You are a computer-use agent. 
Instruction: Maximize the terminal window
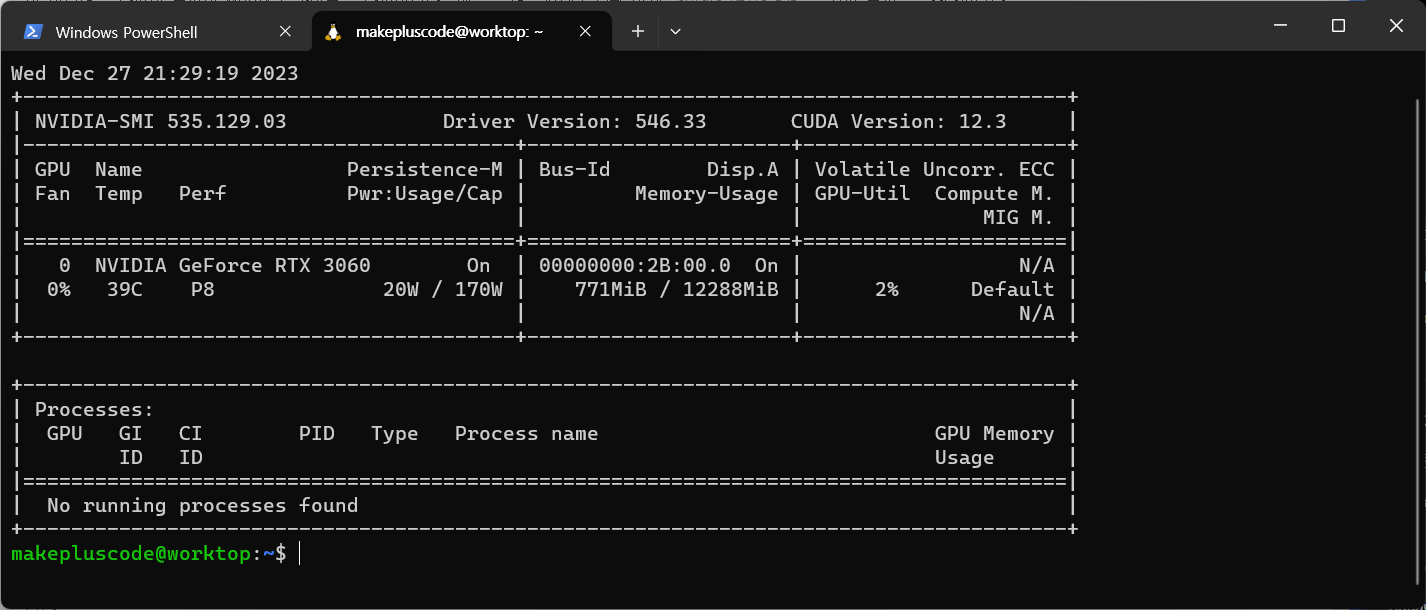click(x=1338, y=26)
